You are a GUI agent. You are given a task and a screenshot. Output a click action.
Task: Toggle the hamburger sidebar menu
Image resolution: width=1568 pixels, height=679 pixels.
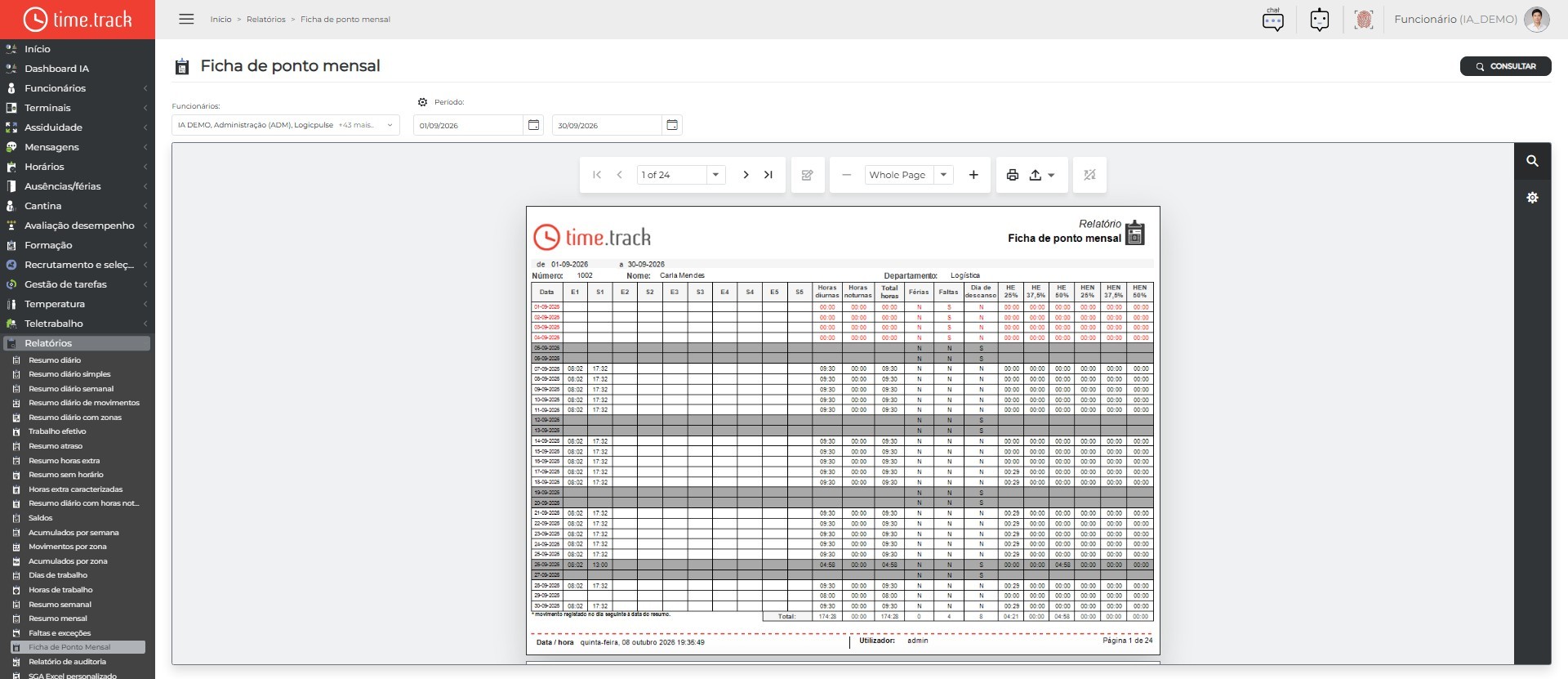pyautogui.click(x=186, y=19)
